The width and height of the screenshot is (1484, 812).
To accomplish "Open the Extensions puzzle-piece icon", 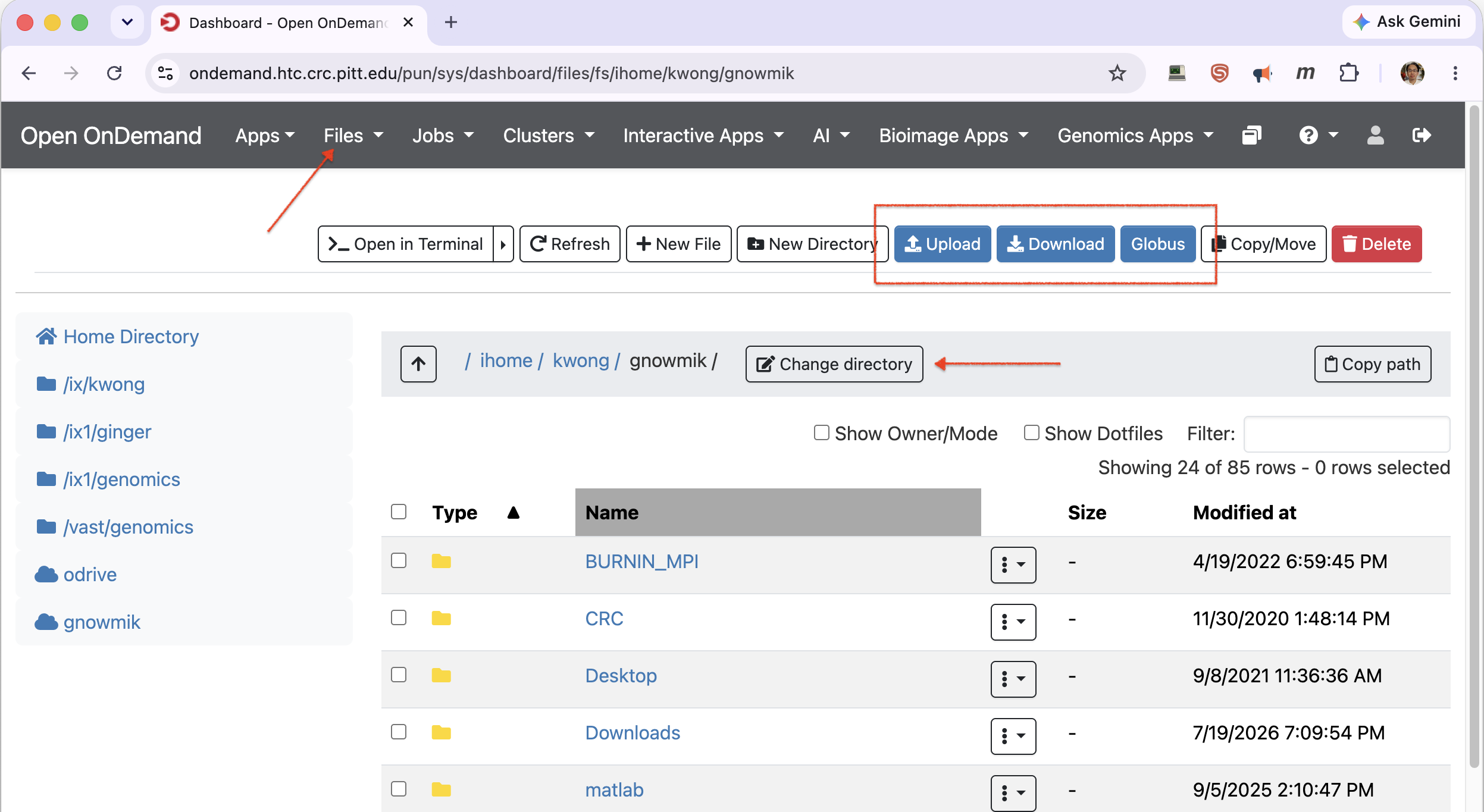I will [x=1348, y=73].
